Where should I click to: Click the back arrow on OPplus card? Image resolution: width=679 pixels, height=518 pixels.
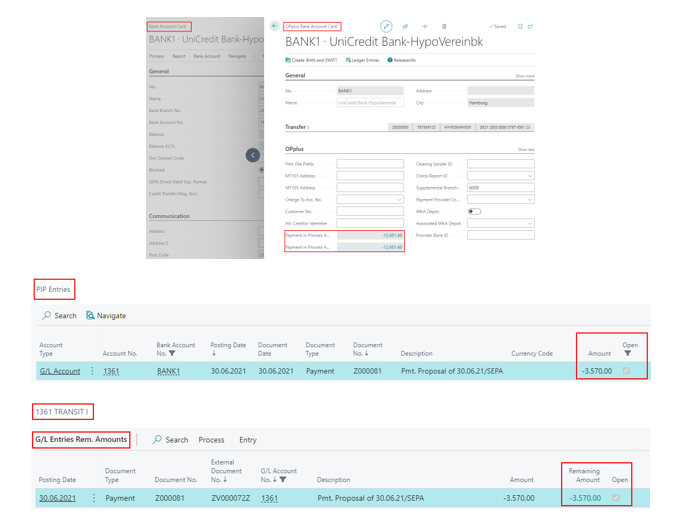click(275, 26)
